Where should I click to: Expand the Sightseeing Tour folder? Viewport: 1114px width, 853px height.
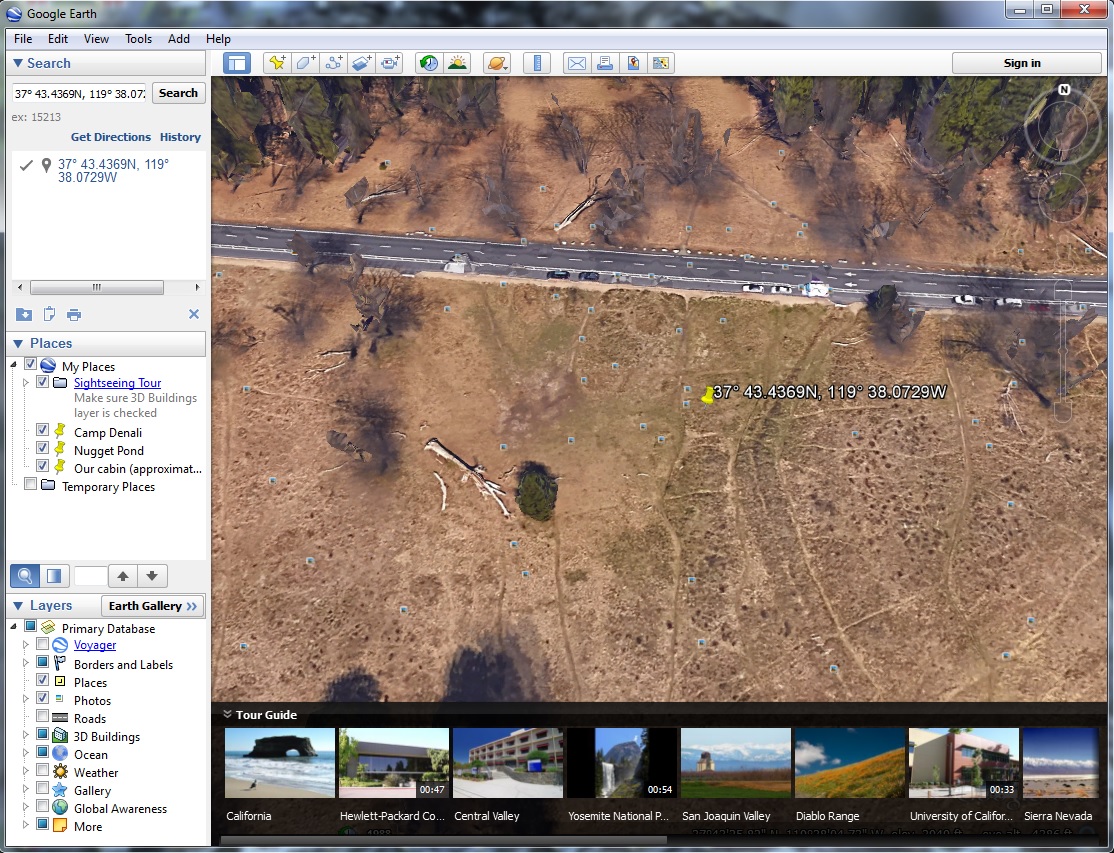pyautogui.click(x=26, y=383)
